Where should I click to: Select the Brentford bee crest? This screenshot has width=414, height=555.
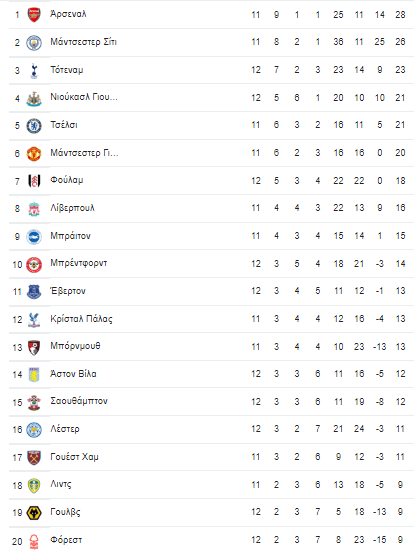(x=34, y=264)
